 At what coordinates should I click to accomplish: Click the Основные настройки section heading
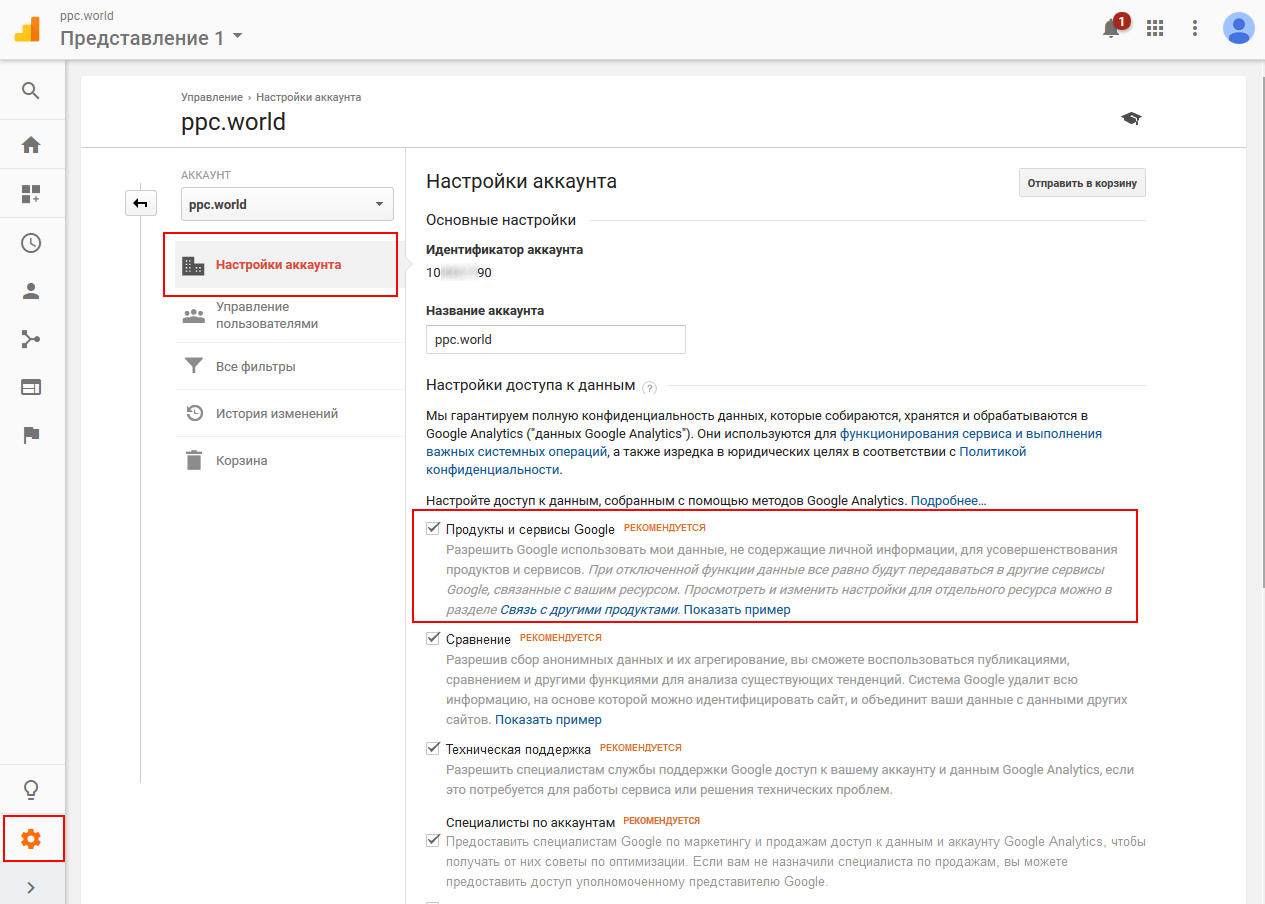(x=501, y=220)
